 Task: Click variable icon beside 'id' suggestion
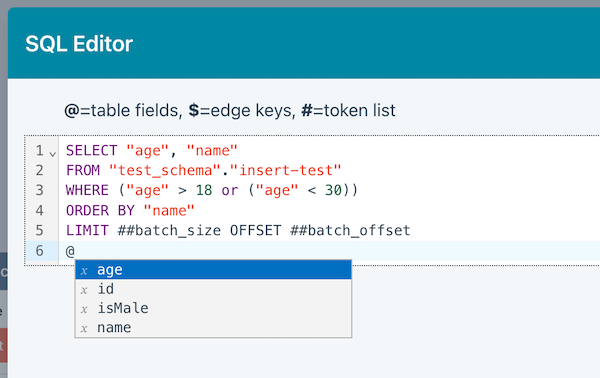click(x=84, y=290)
